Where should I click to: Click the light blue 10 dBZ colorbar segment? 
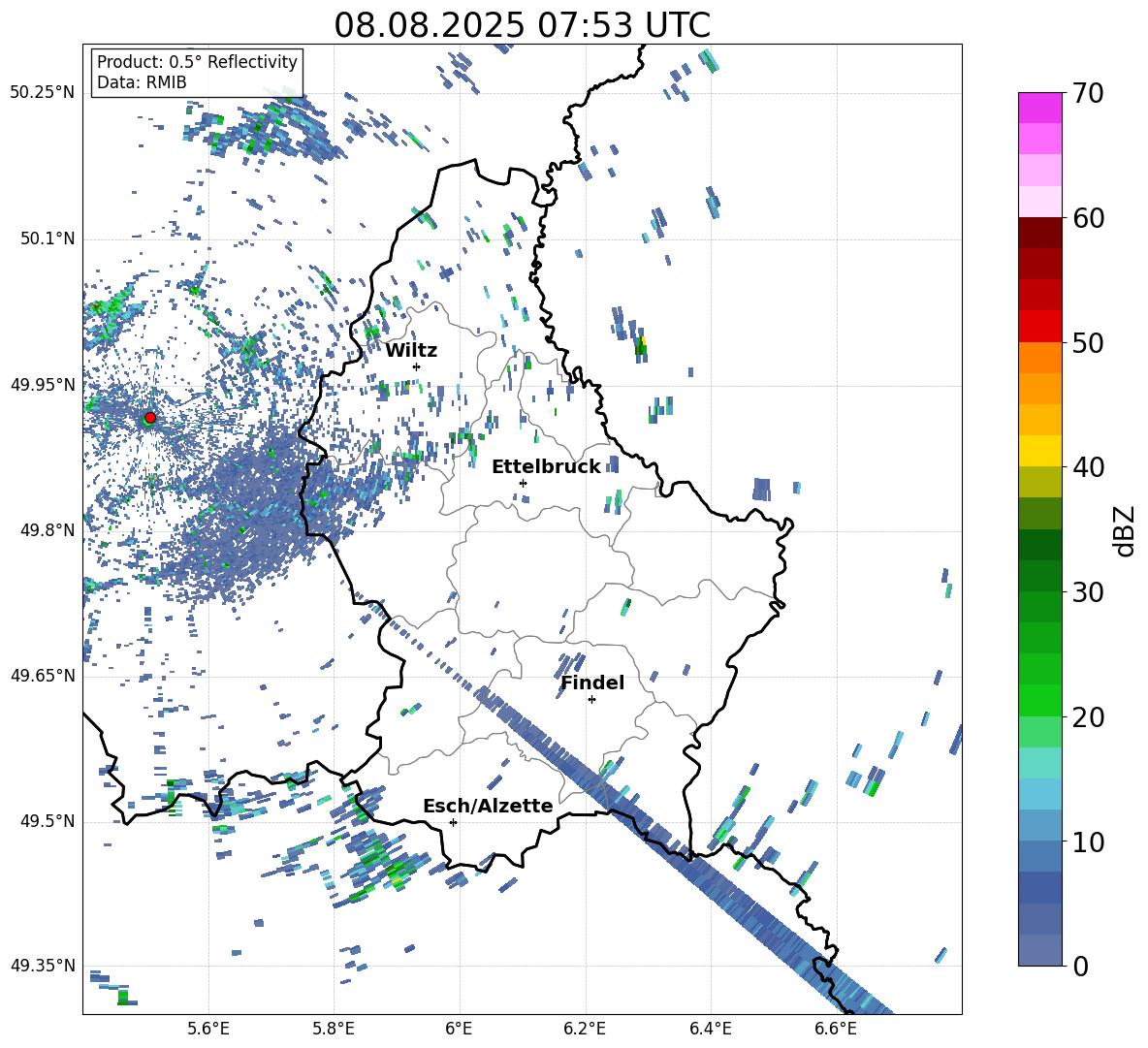[x=1039, y=826]
